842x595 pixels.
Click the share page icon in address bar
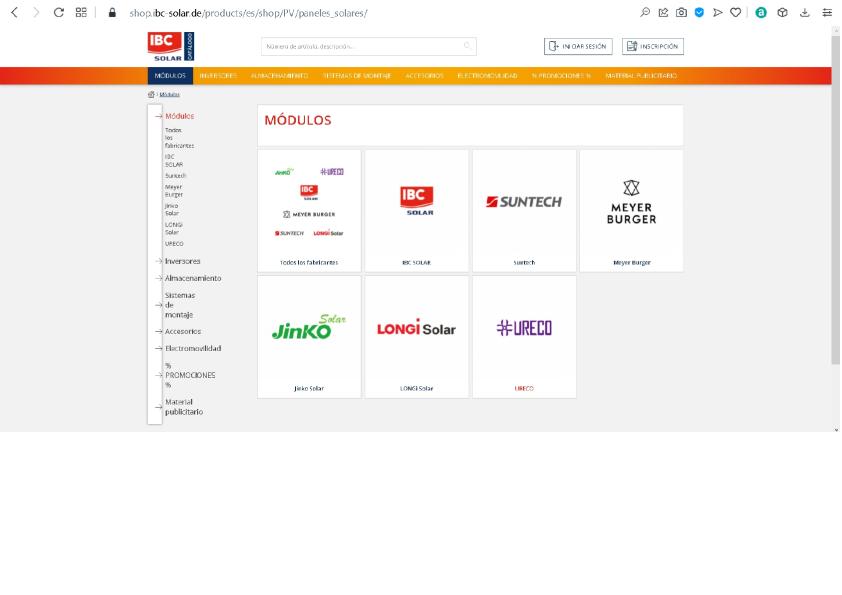pyautogui.click(x=663, y=12)
